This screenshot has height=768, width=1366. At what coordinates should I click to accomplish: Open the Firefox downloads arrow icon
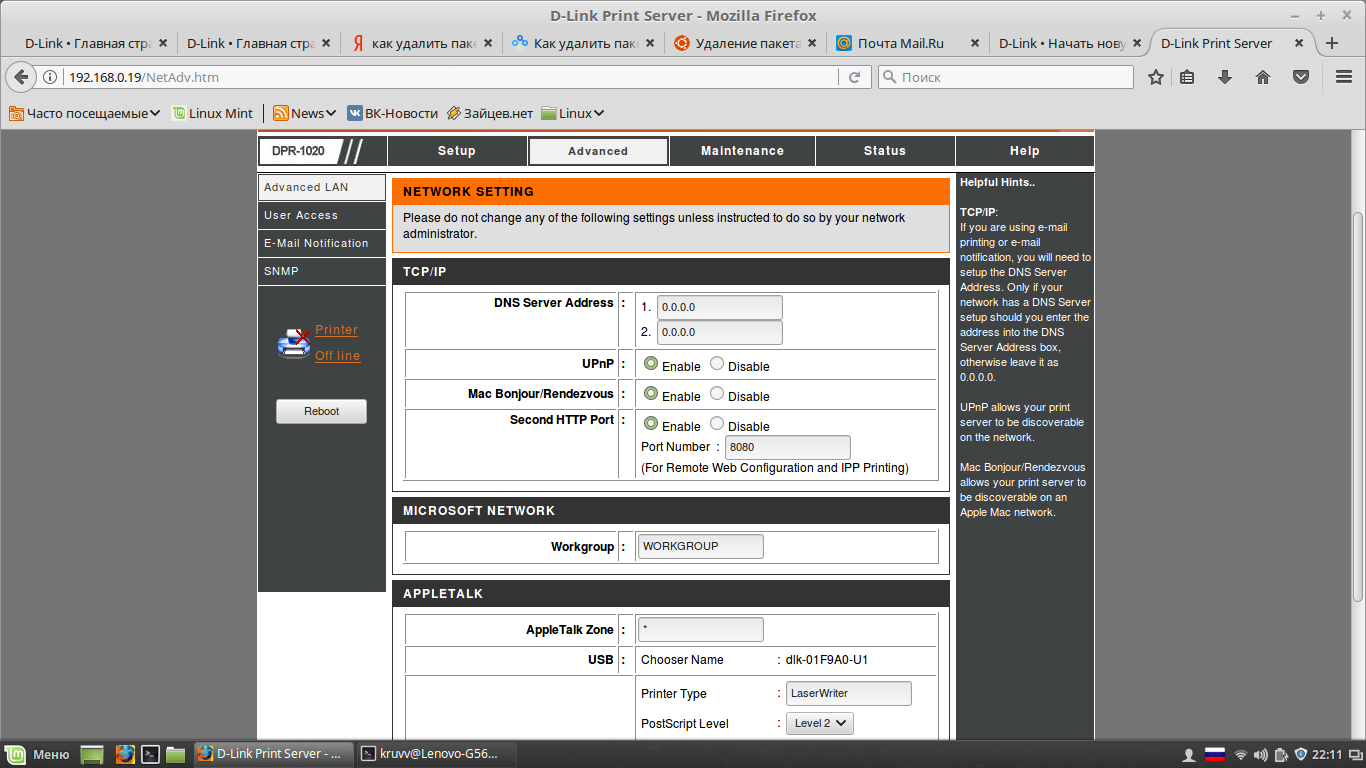[x=1225, y=77]
